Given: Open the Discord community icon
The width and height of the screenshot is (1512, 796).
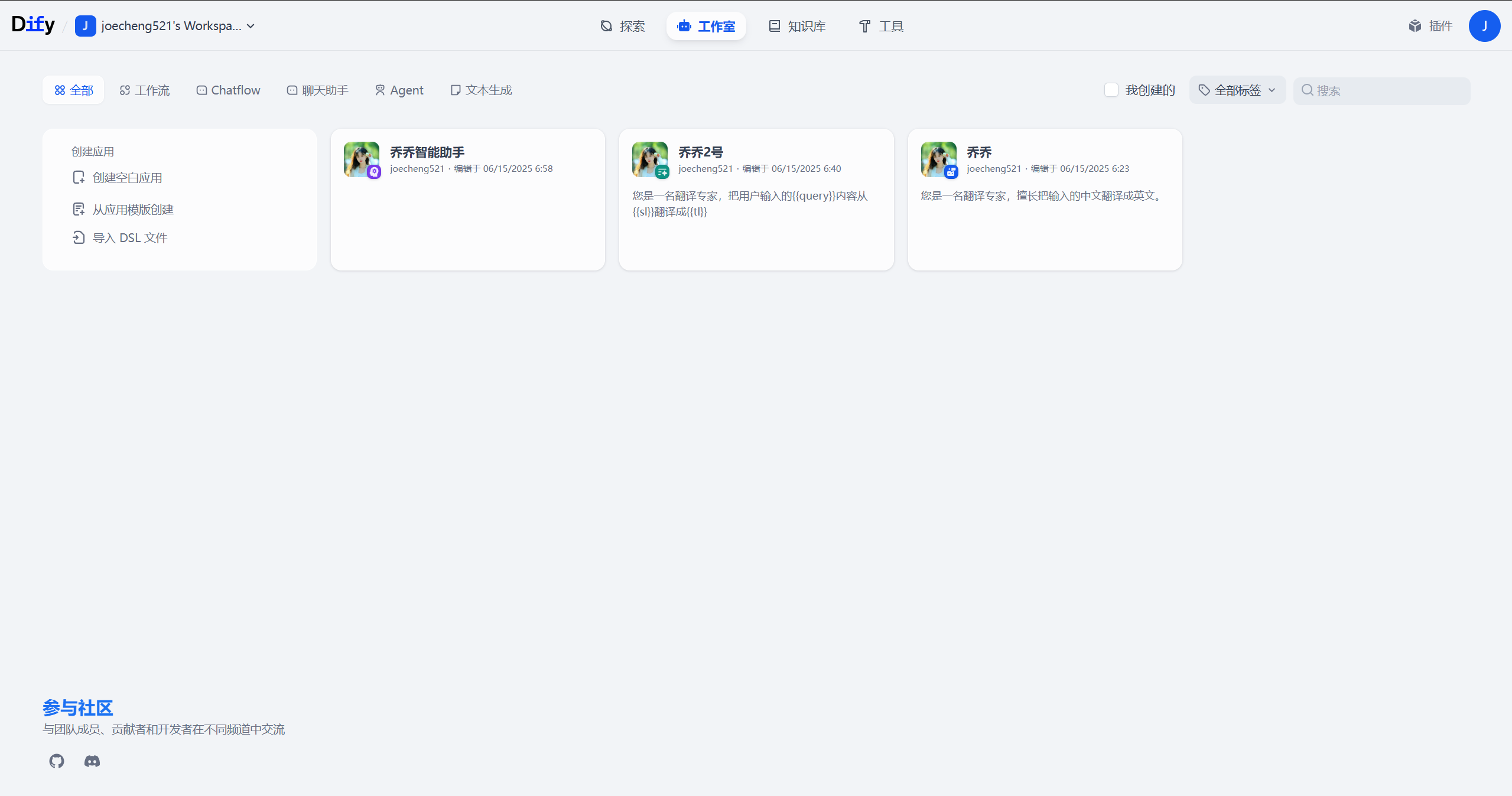Looking at the screenshot, I should coord(92,761).
